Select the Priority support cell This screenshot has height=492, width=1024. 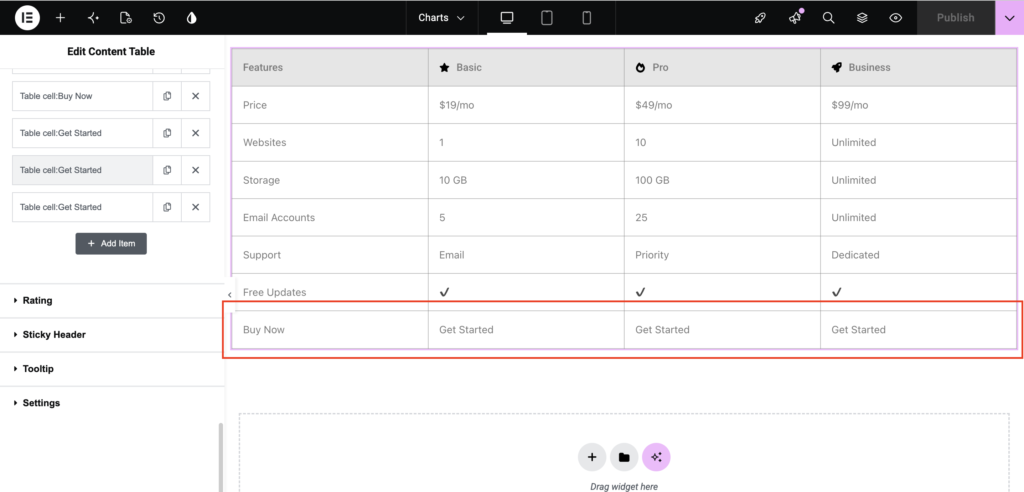coord(722,255)
